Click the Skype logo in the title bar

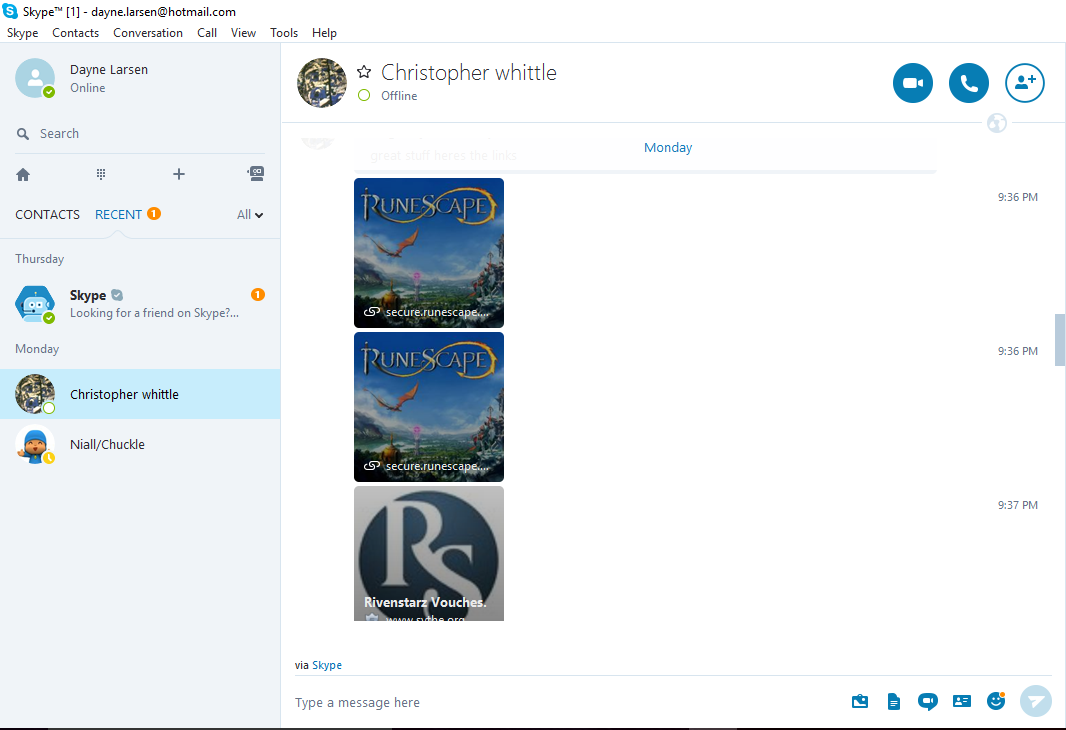point(10,11)
